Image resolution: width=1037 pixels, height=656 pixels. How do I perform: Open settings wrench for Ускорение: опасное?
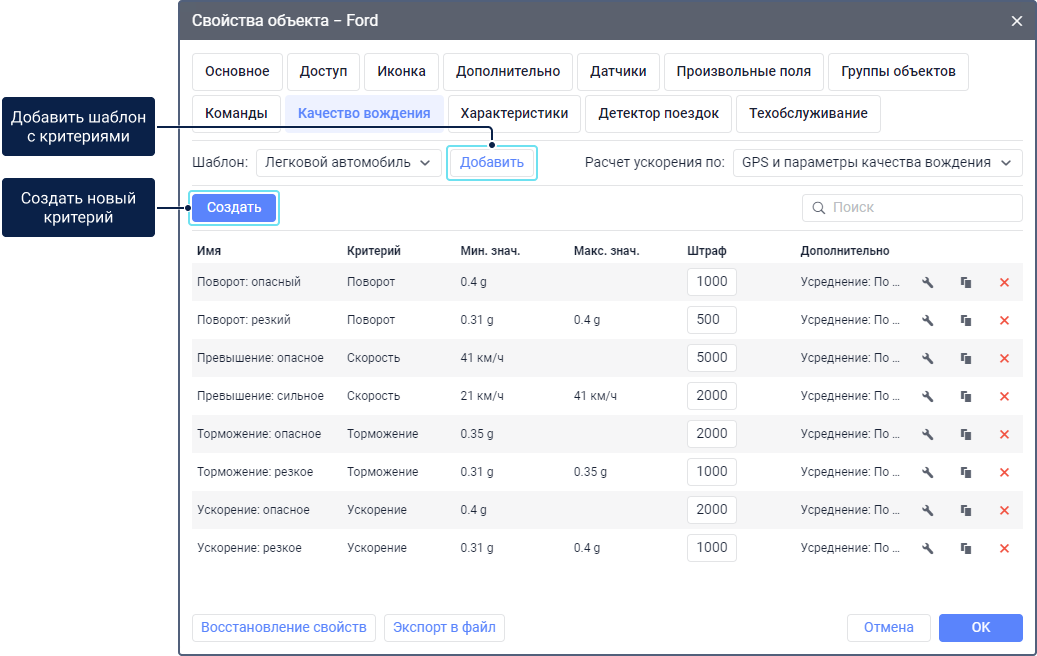927,511
